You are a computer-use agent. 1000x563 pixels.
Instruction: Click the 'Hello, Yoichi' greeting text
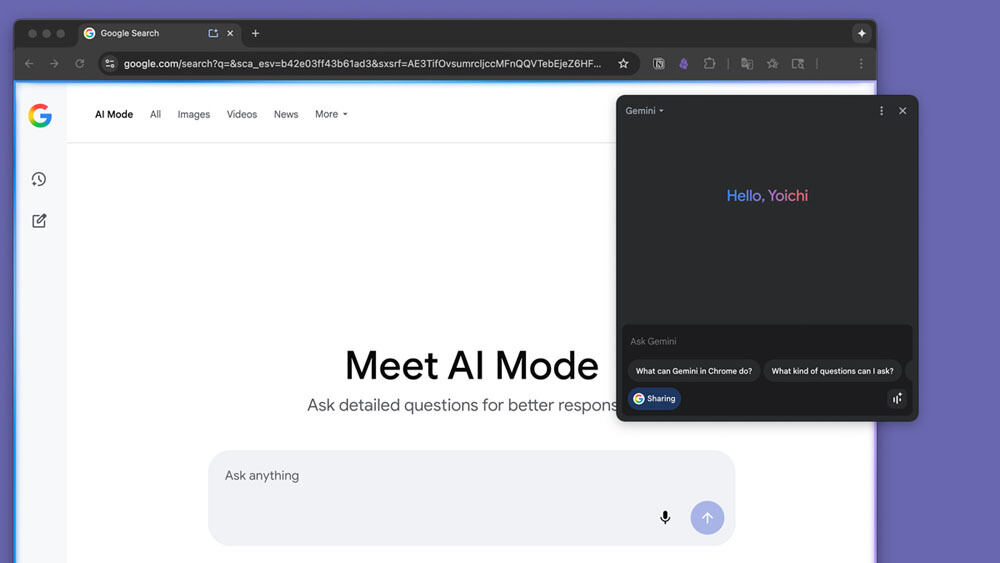[767, 196]
